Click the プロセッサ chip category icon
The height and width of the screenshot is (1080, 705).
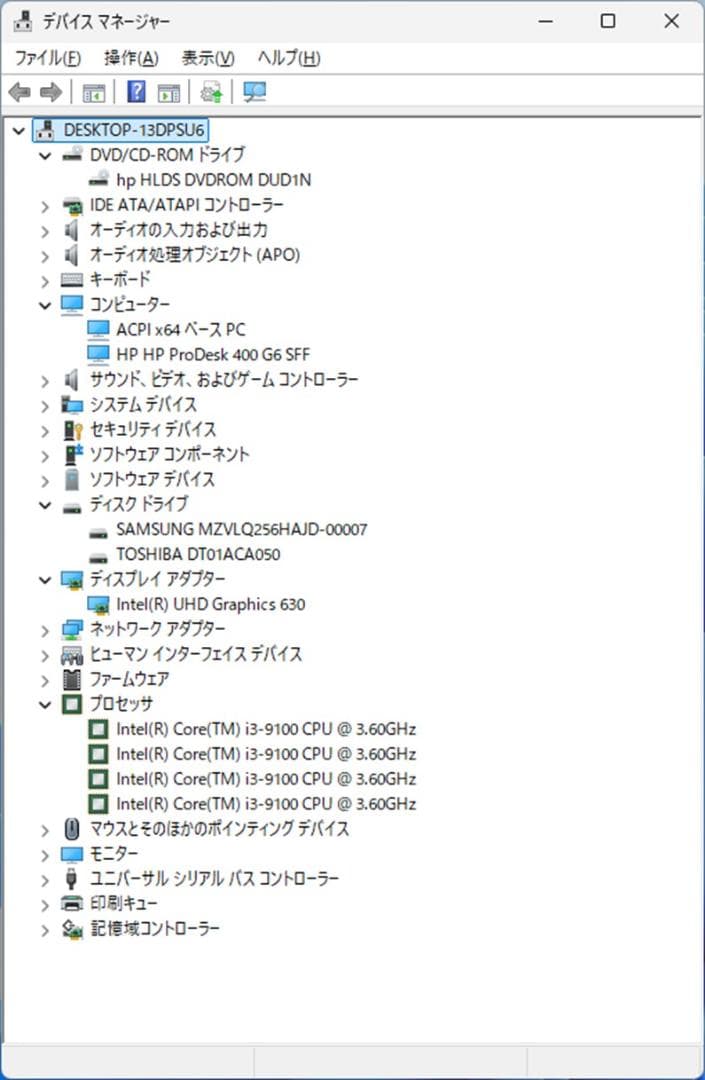tap(72, 704)
